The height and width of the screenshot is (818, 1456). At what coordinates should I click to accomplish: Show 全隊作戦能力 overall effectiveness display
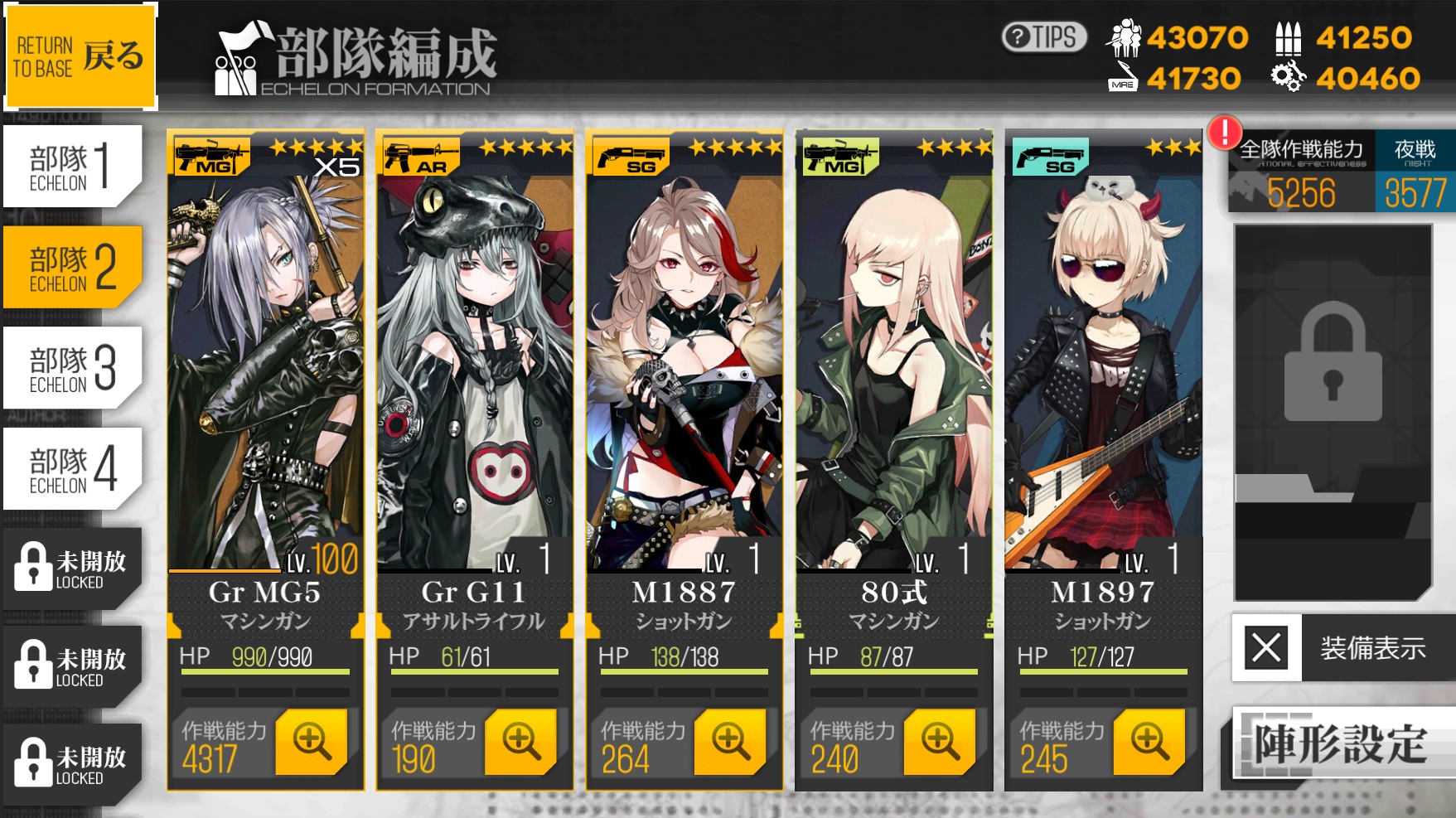(x=1301, y=172)
